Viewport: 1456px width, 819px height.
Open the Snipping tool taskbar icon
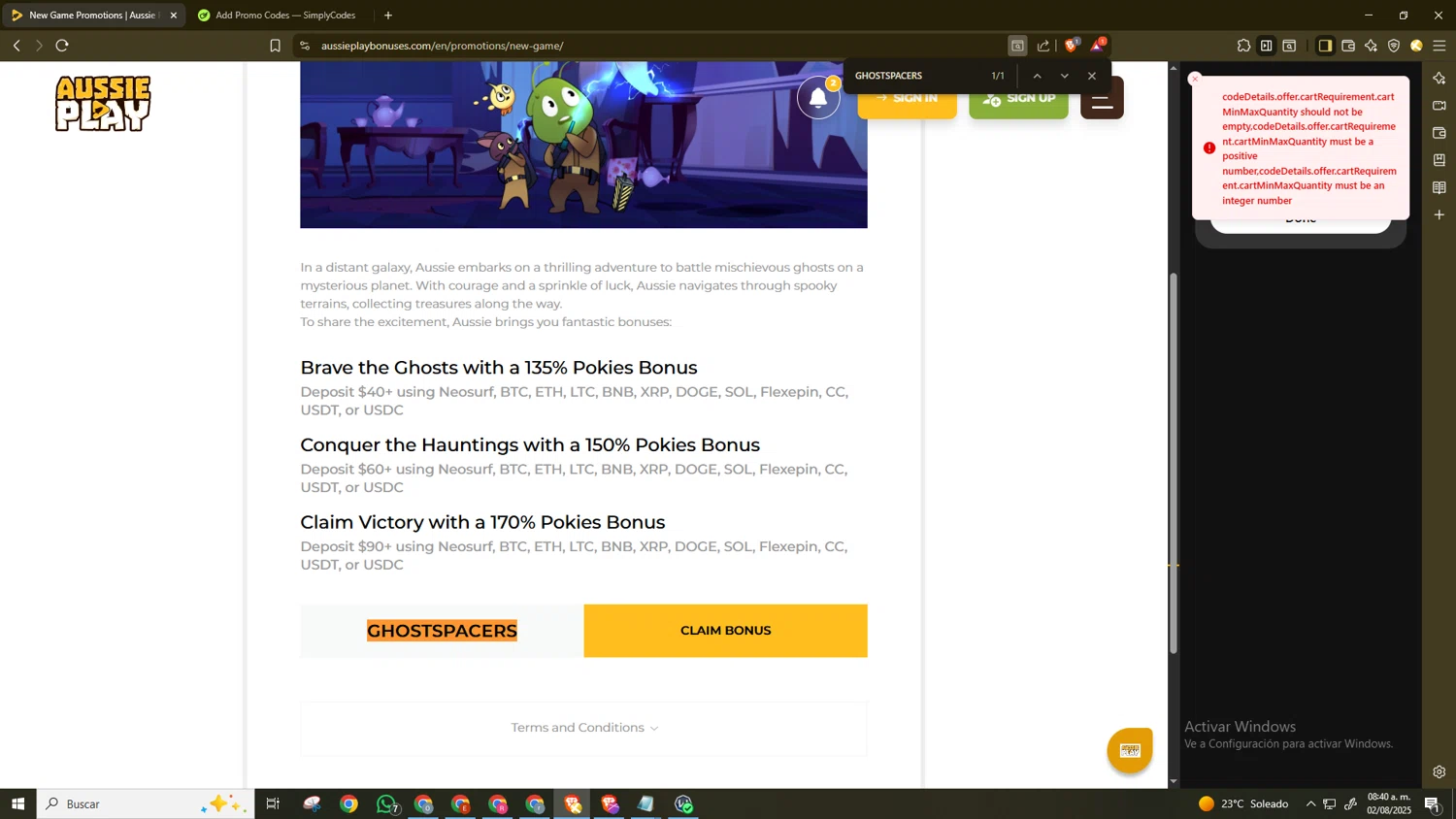[312, 803]
